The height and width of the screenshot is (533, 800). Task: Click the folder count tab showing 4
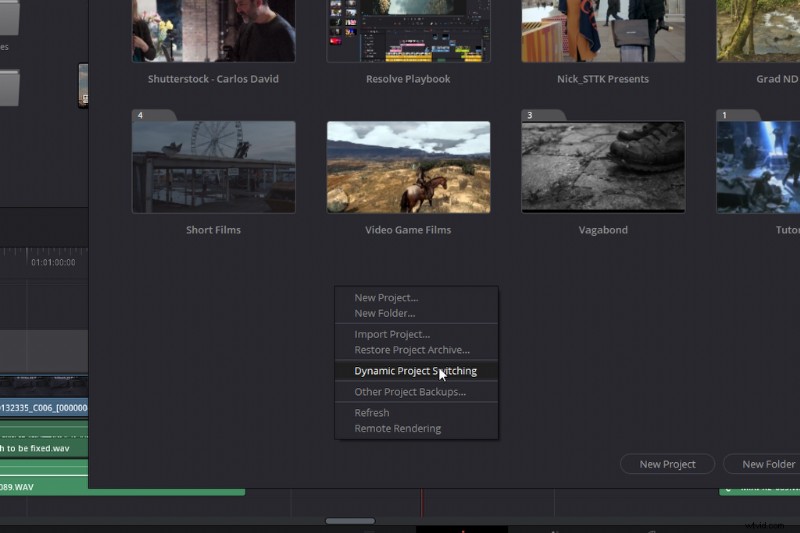[154, 115]
